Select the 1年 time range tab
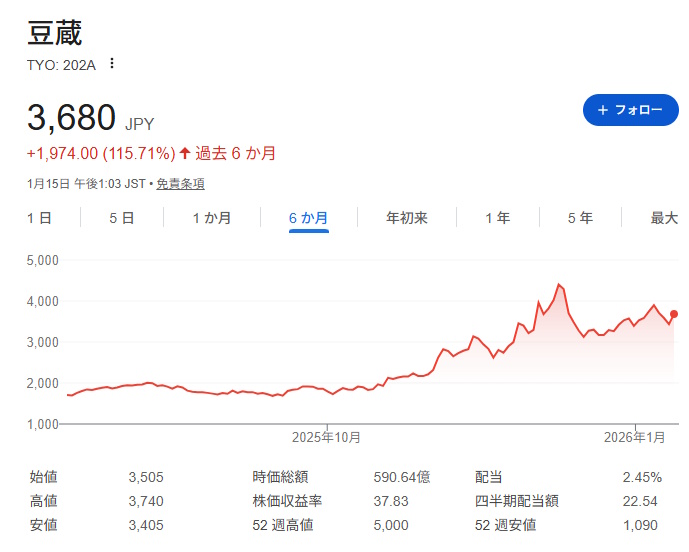 click(x=497, y=218)
